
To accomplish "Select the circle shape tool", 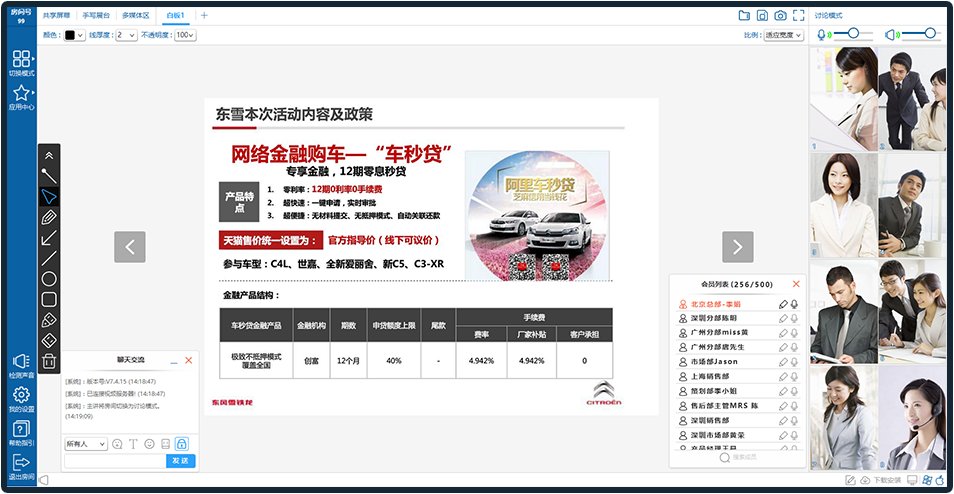I will (49, 279).
